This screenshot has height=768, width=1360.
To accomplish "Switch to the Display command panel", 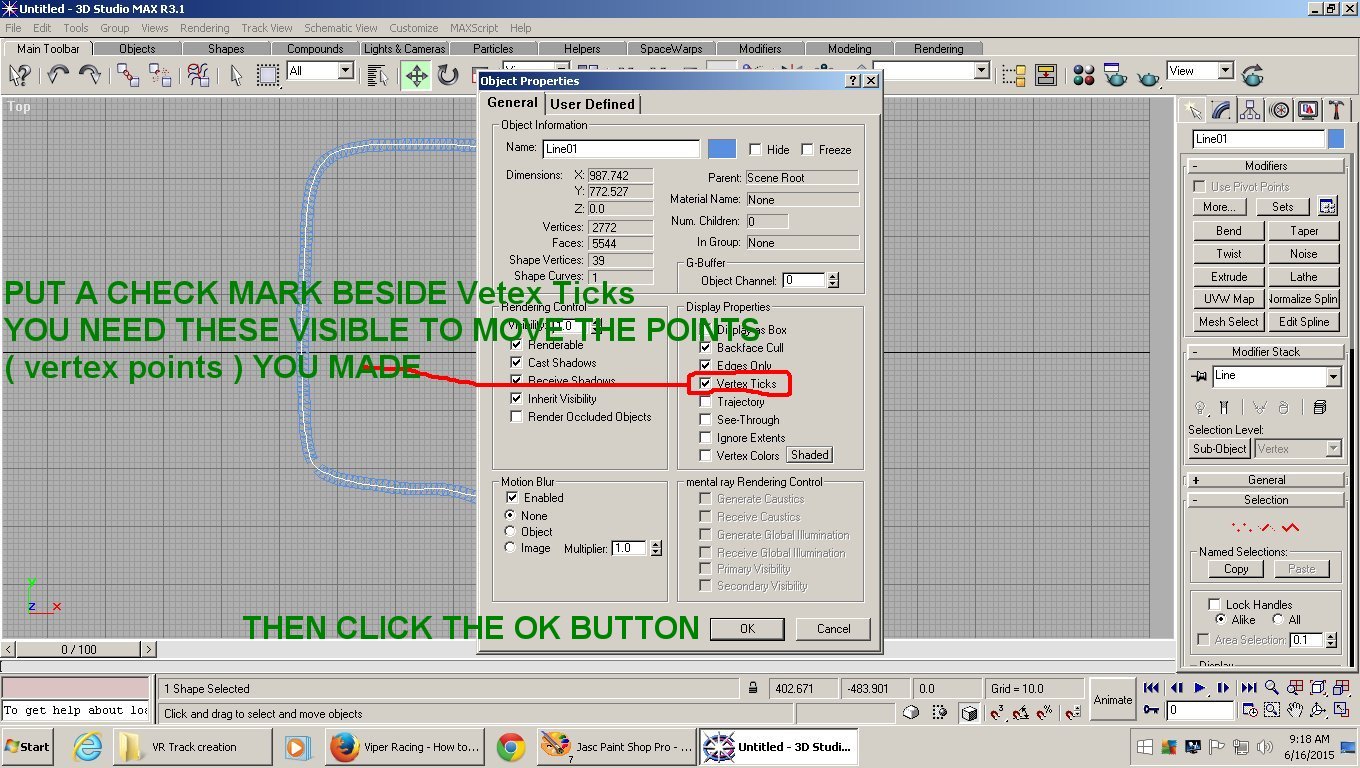I will click(x=1308, y=110).
